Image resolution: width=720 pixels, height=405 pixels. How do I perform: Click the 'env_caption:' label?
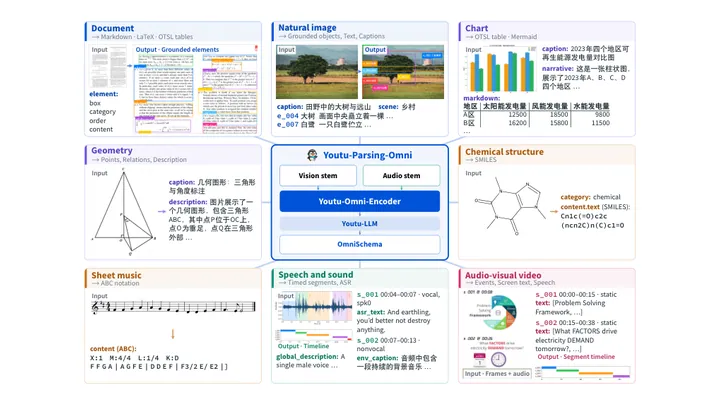coord(377,358)
